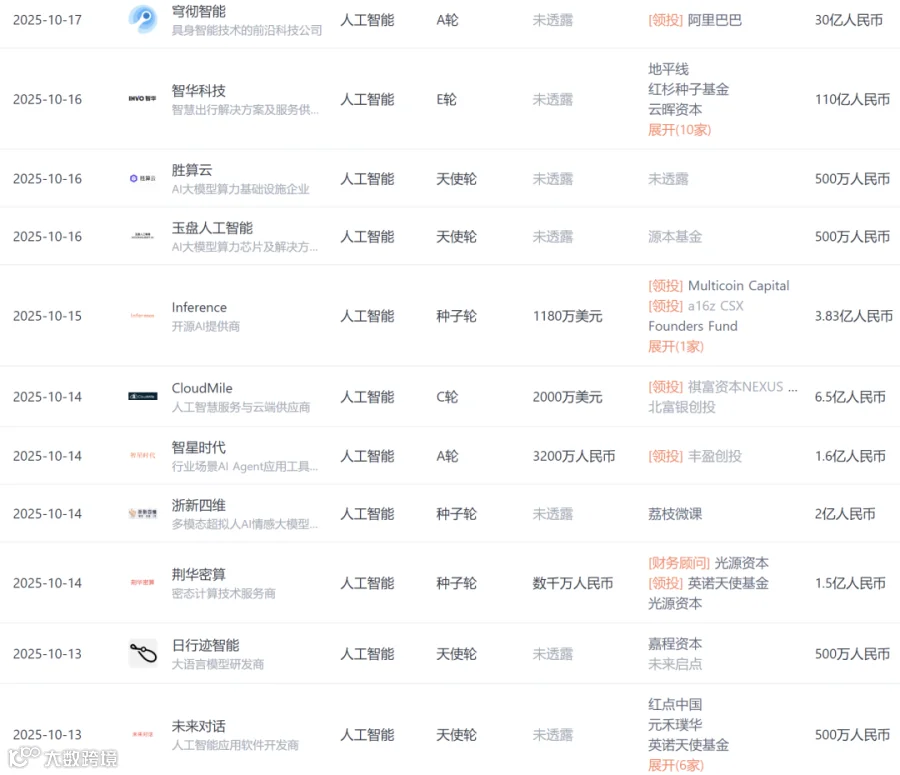
Task: Click valuation 3.83亿人民币
Action: coord(854,316)
